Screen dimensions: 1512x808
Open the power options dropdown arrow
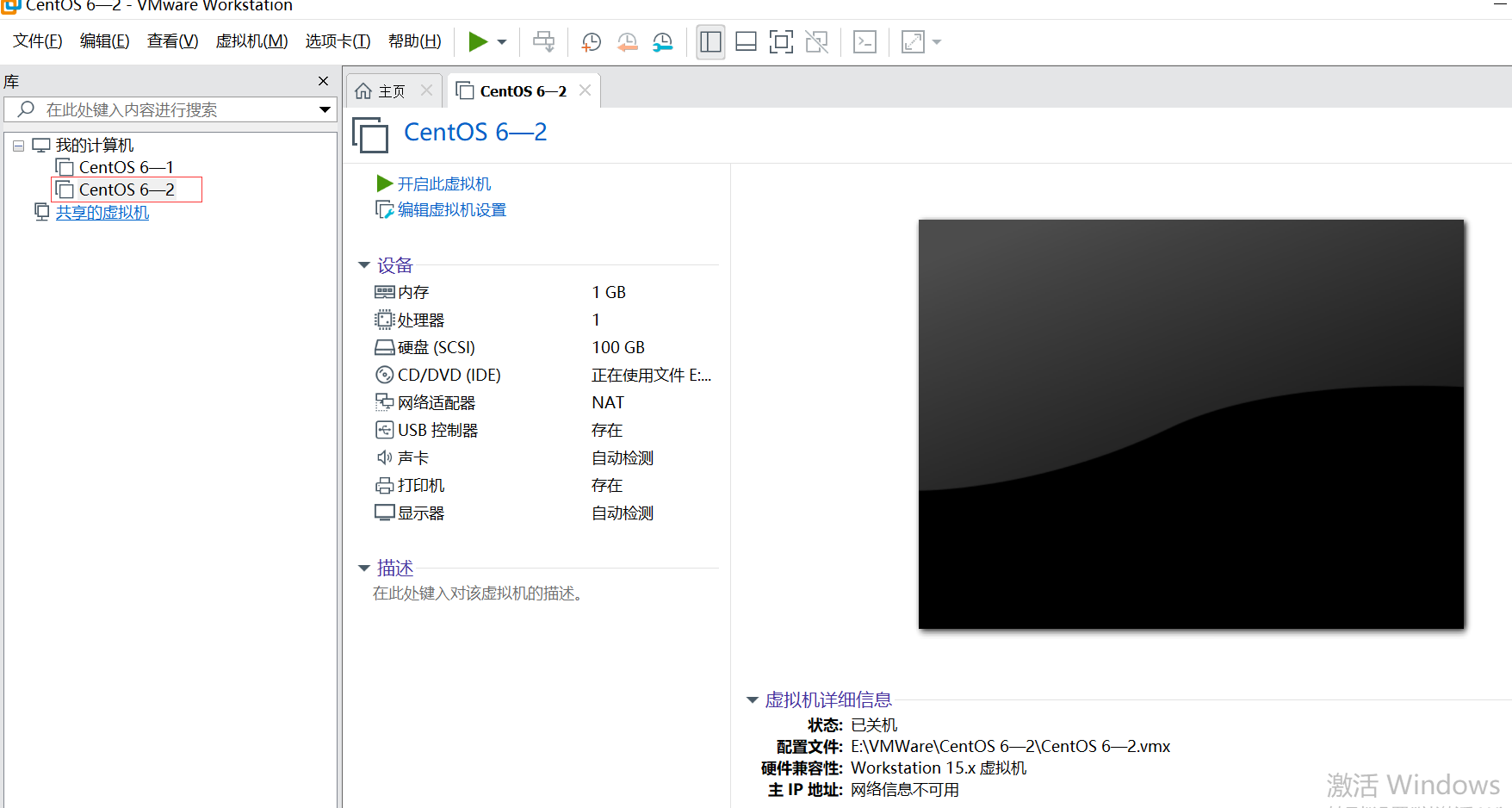502,42
